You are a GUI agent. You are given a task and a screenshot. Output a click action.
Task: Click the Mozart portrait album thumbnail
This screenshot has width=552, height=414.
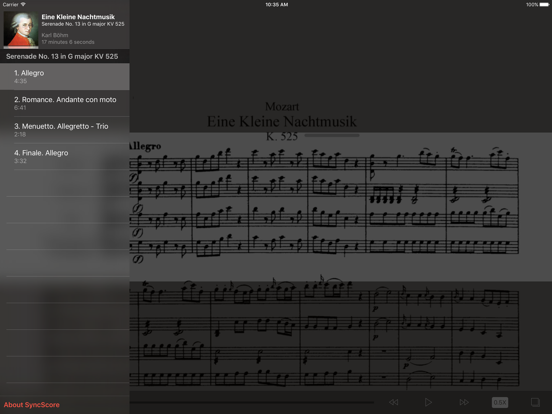click(x=21, y=30)
